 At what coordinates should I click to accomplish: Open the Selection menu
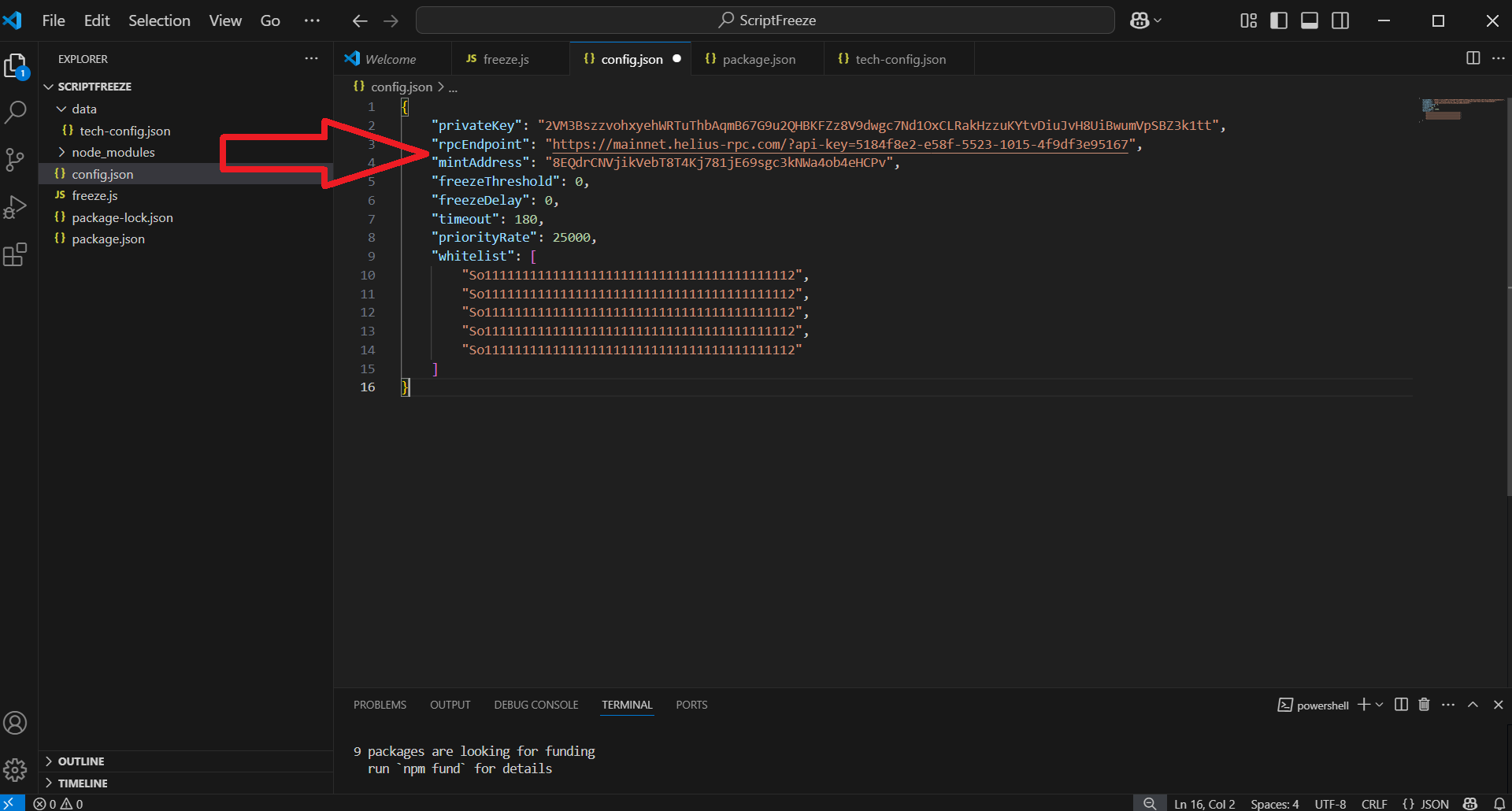tap(159, 20)
